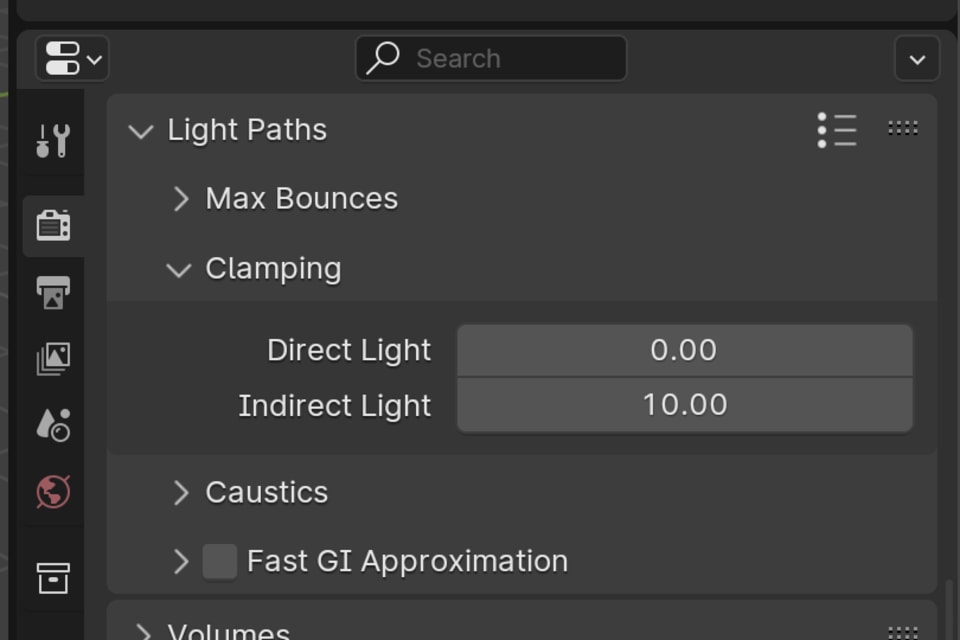This screenshot has height=640, width=960.
Task: Select the World properties tab
Action: click(x=53, y=491)
